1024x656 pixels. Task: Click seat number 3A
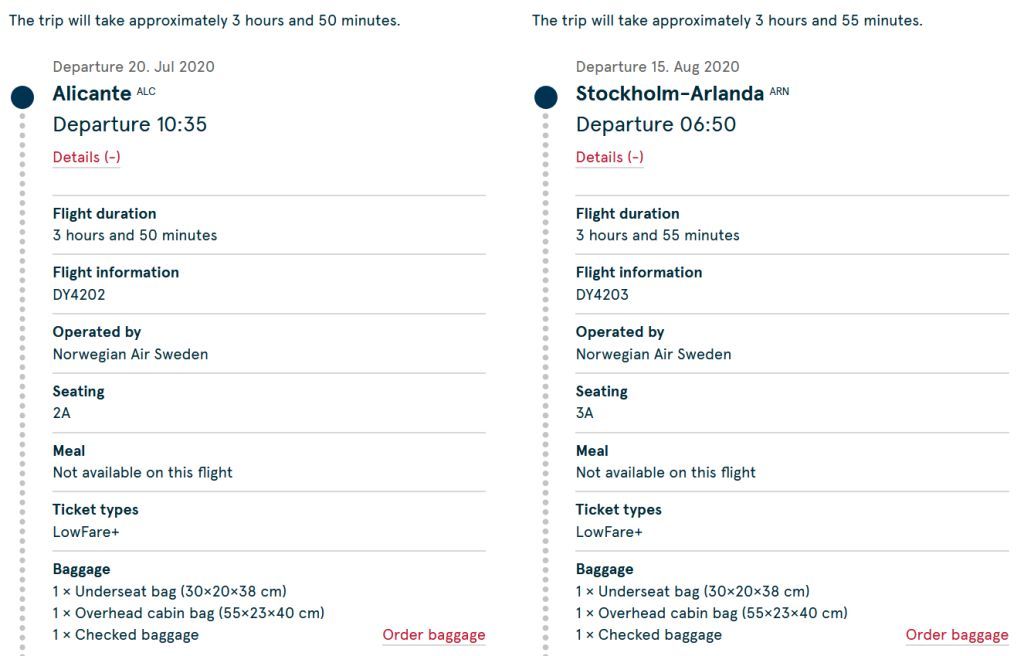pos(584,413)
